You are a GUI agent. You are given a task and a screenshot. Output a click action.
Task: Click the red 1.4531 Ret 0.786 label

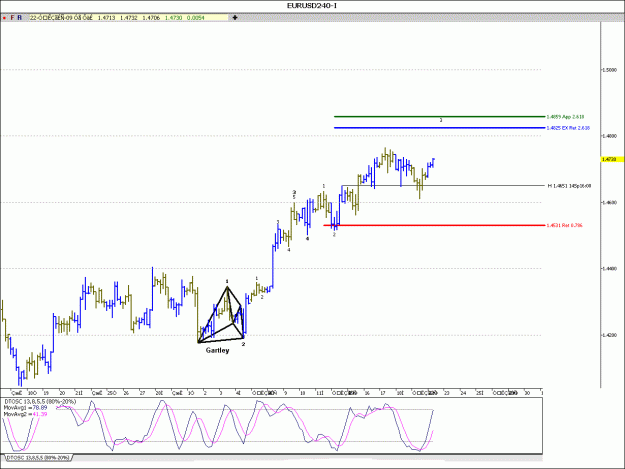[x=564, y=226]
